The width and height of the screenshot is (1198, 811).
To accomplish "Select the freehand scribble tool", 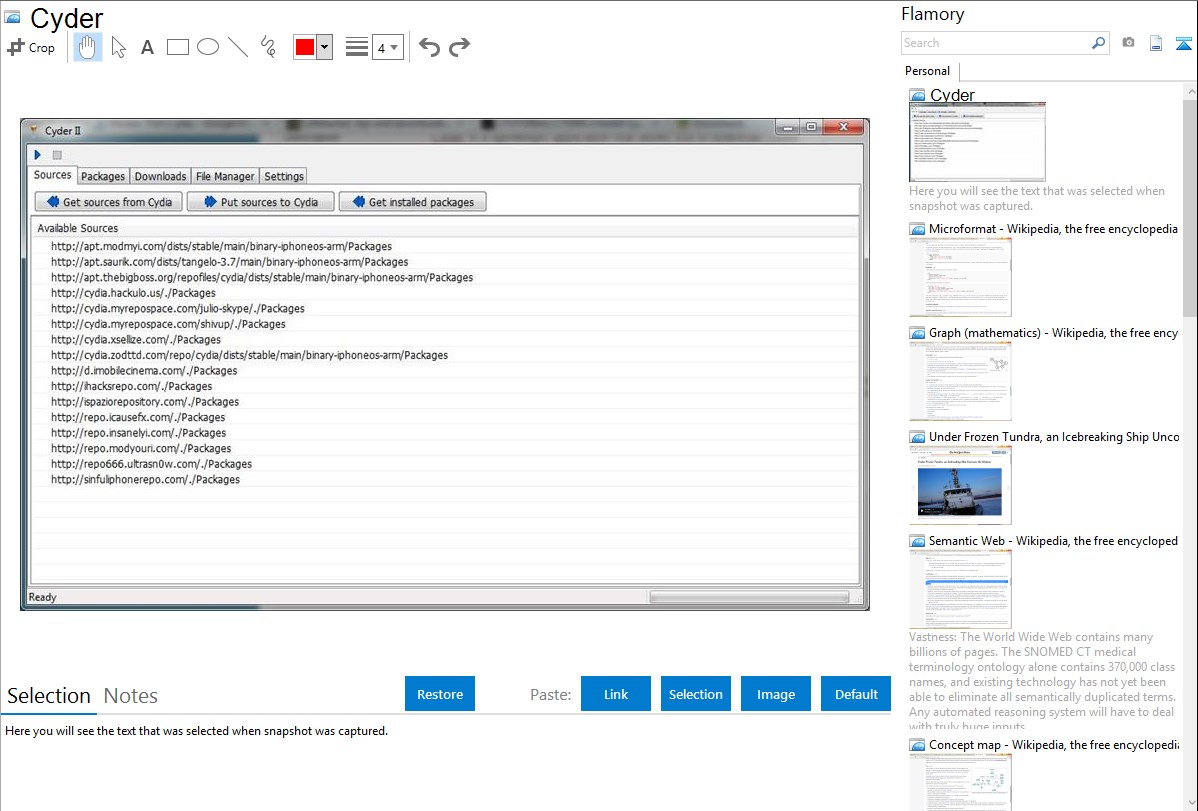I will pyautogui.click(x=268, y=47).
